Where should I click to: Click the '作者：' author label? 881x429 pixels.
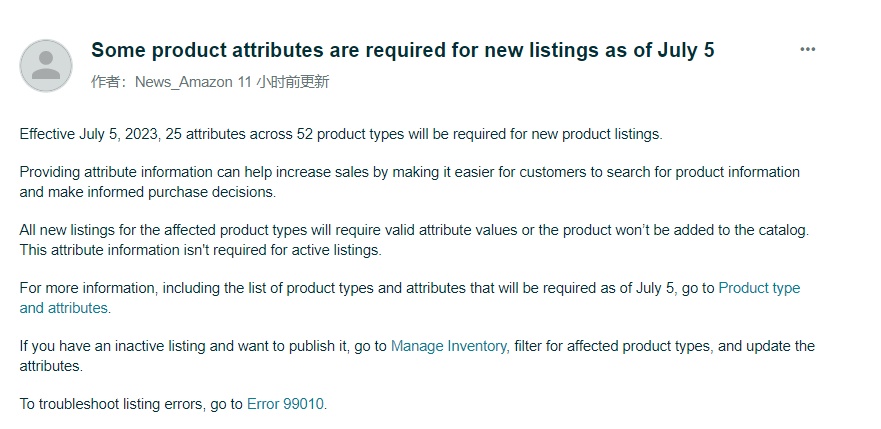pos(112,82)
